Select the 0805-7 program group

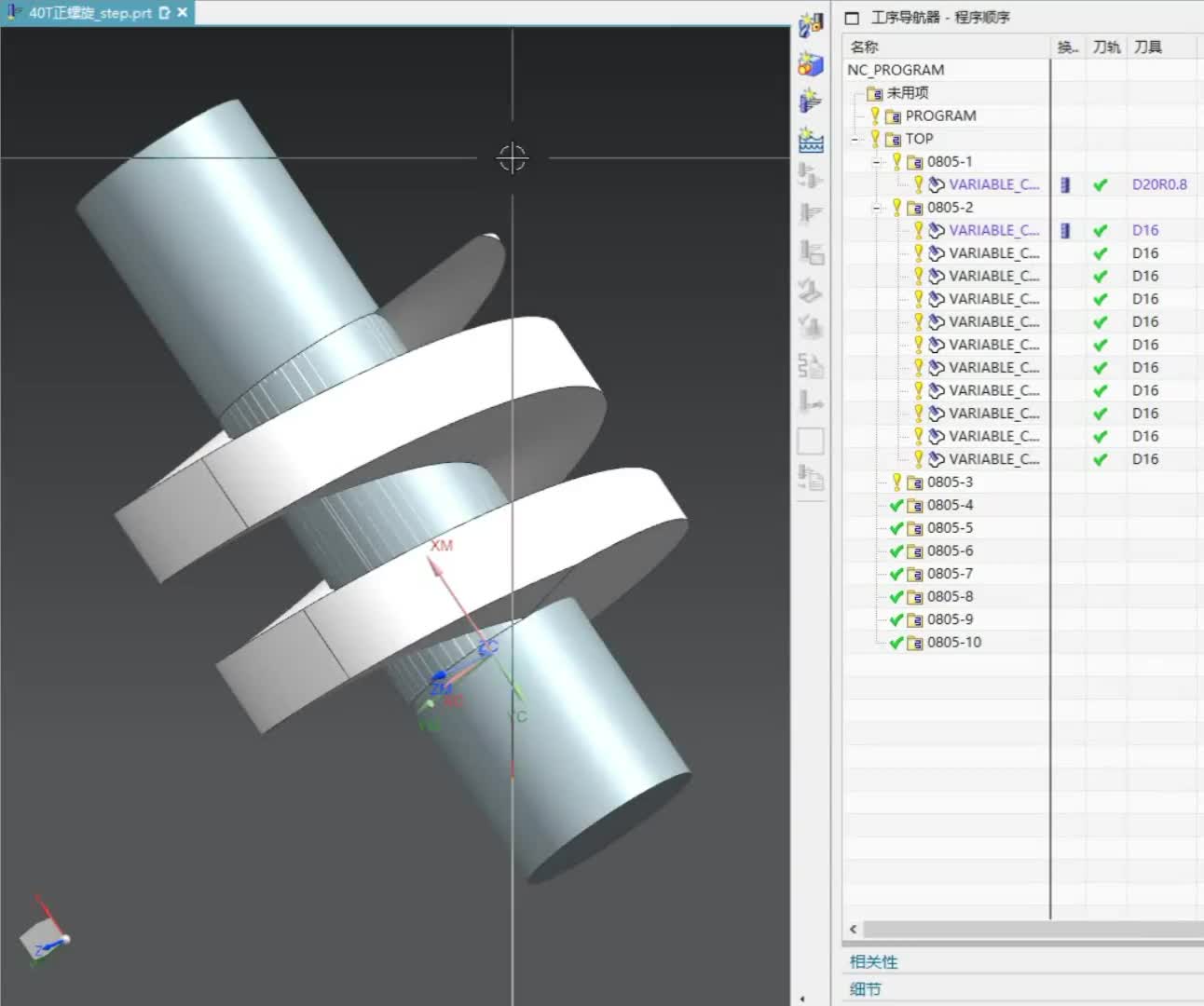(950, 574)
